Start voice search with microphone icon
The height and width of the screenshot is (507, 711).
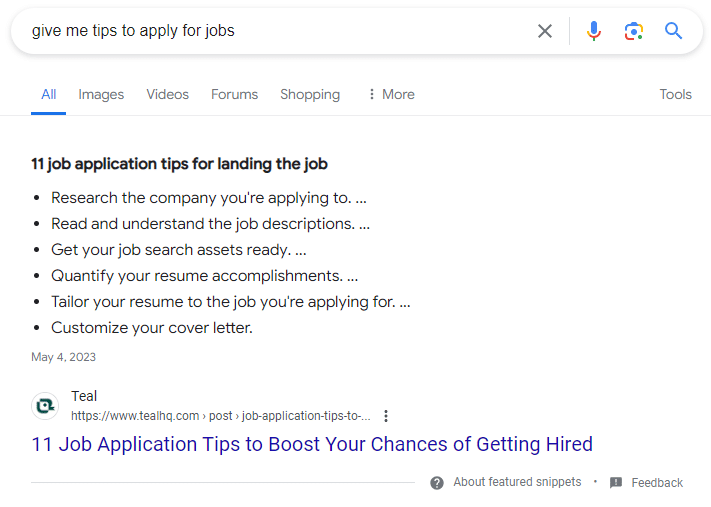(594, 31)
